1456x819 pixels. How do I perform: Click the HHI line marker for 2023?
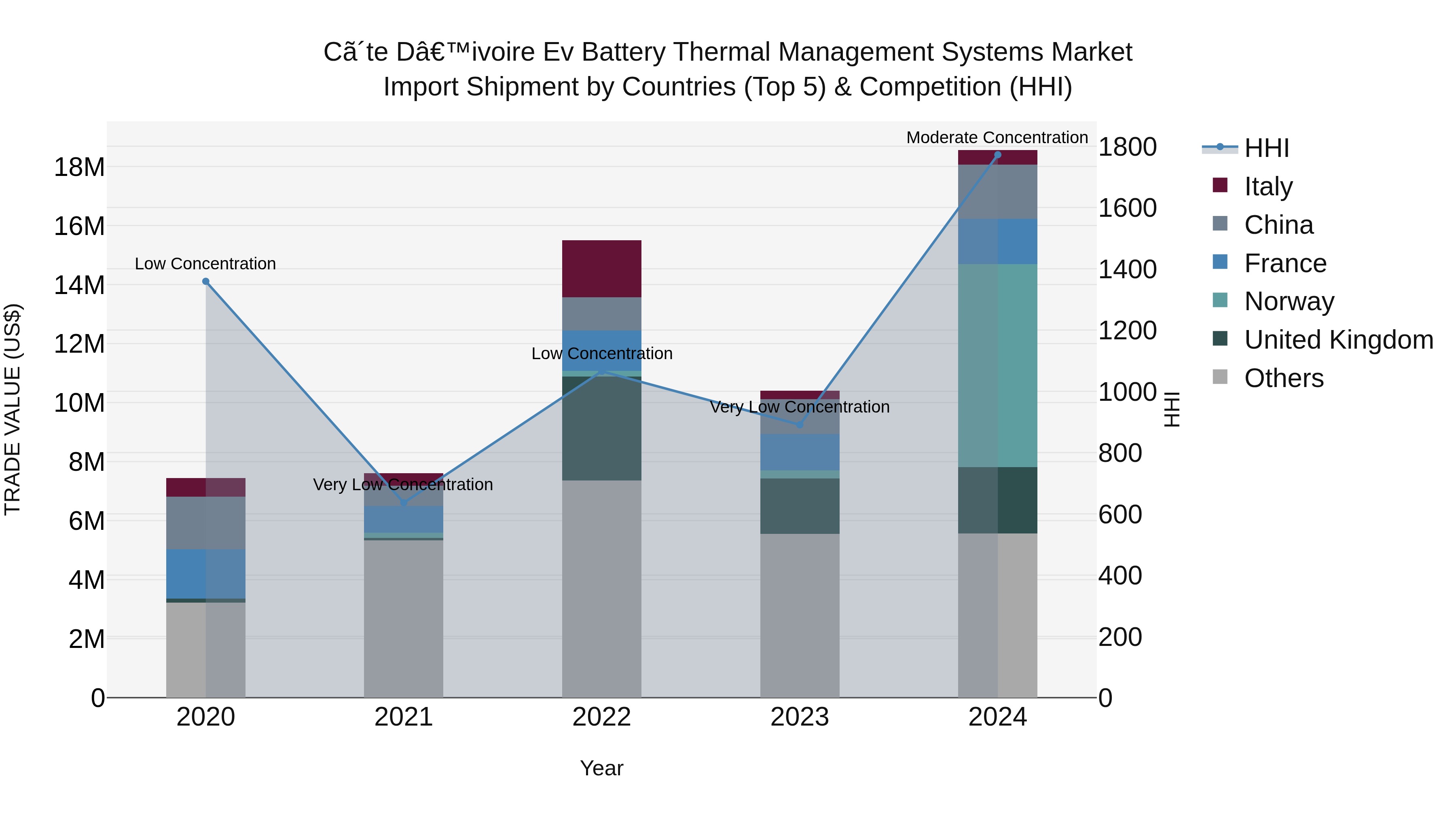(x=800, y=425)
